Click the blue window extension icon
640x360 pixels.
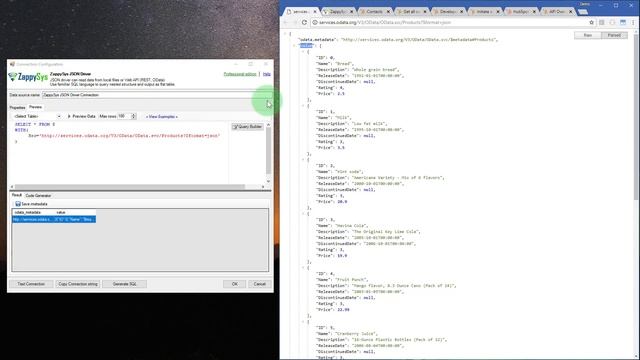click(x=623, y=22)
